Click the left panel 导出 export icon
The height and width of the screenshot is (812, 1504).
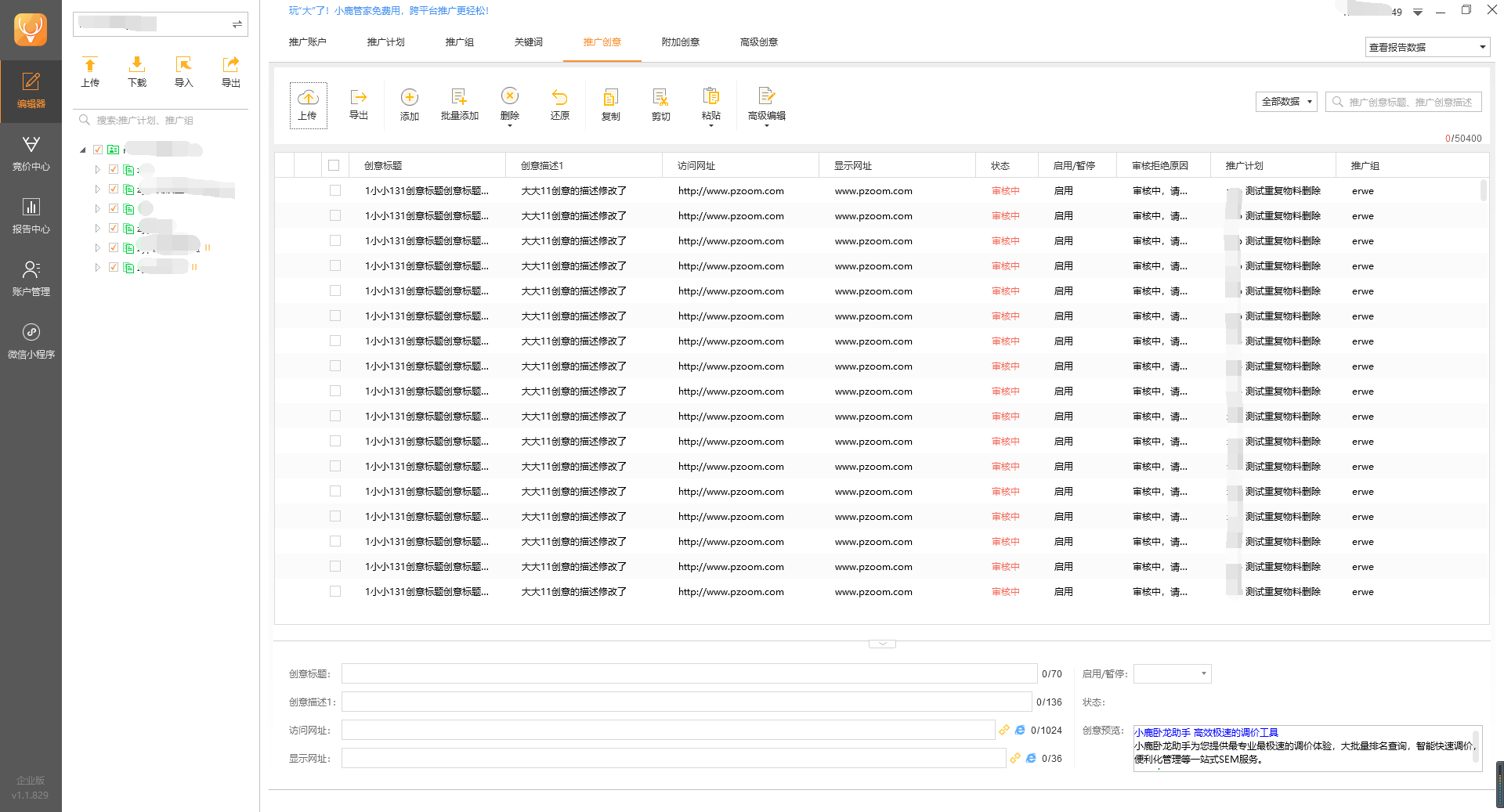pos(230,65)
